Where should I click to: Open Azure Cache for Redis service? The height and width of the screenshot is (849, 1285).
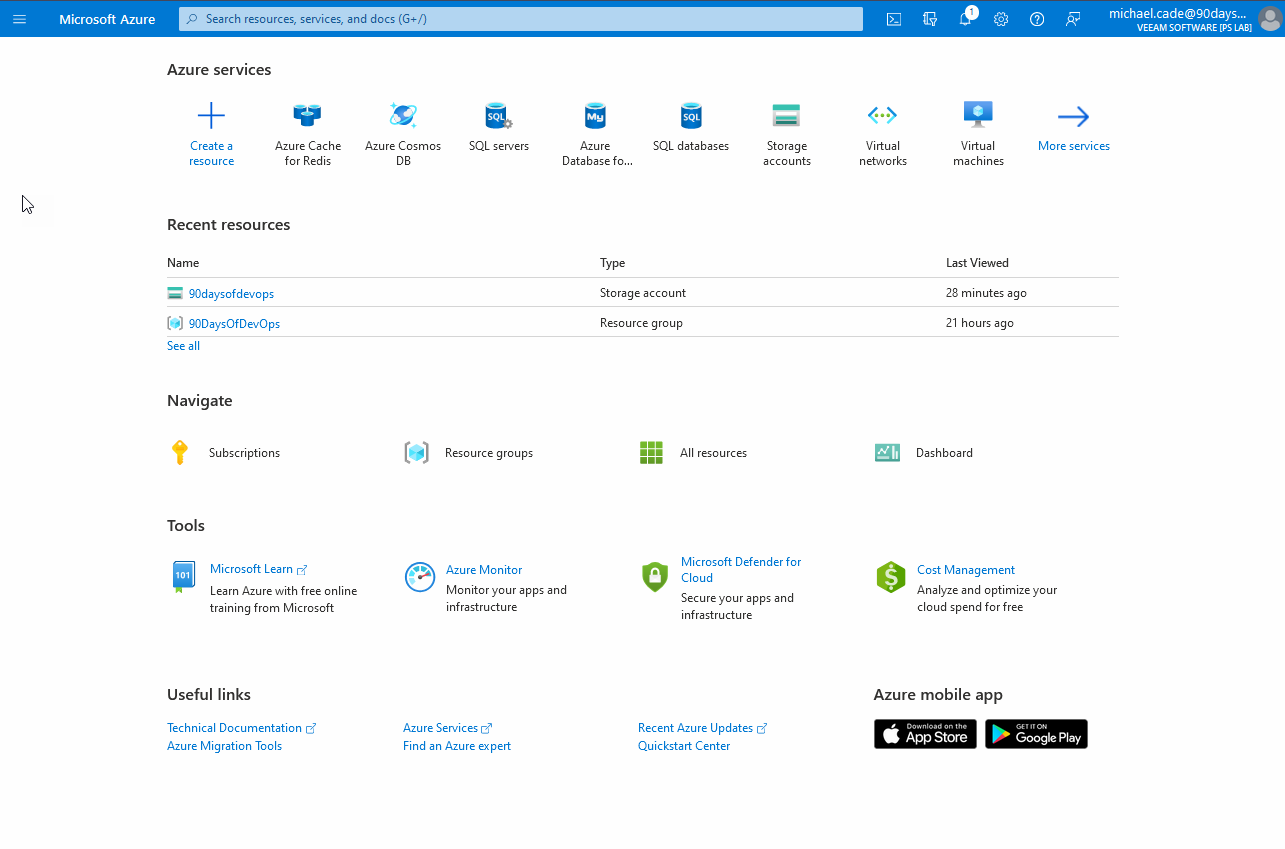[x=307, y=130]
